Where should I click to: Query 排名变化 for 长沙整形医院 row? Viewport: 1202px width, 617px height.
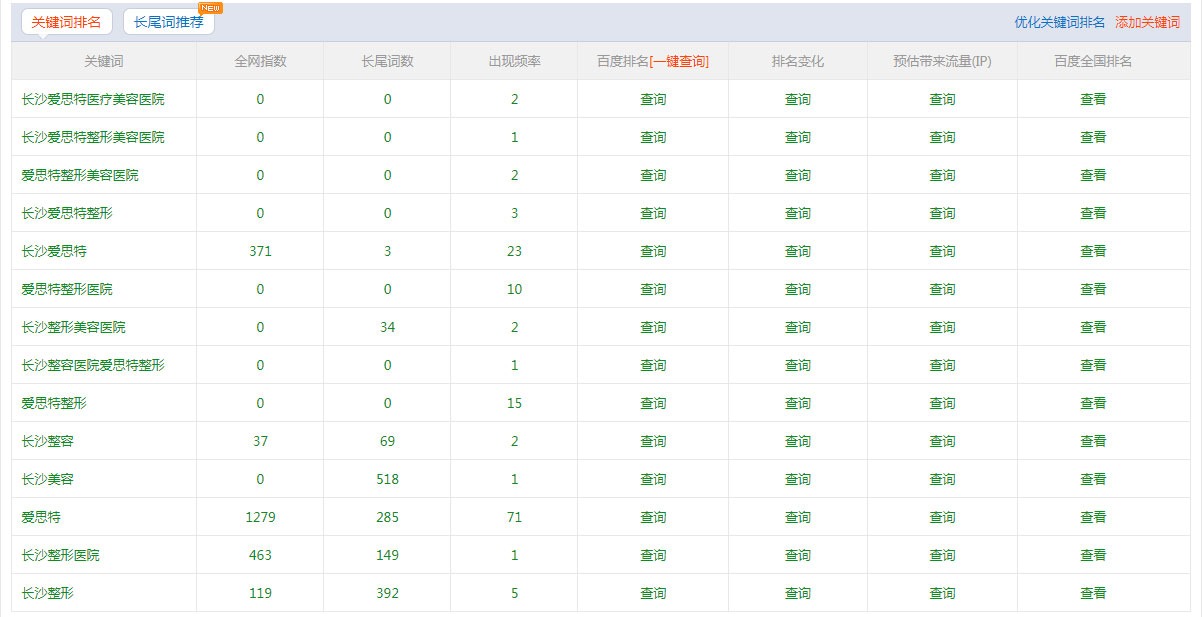coord(798,555)
